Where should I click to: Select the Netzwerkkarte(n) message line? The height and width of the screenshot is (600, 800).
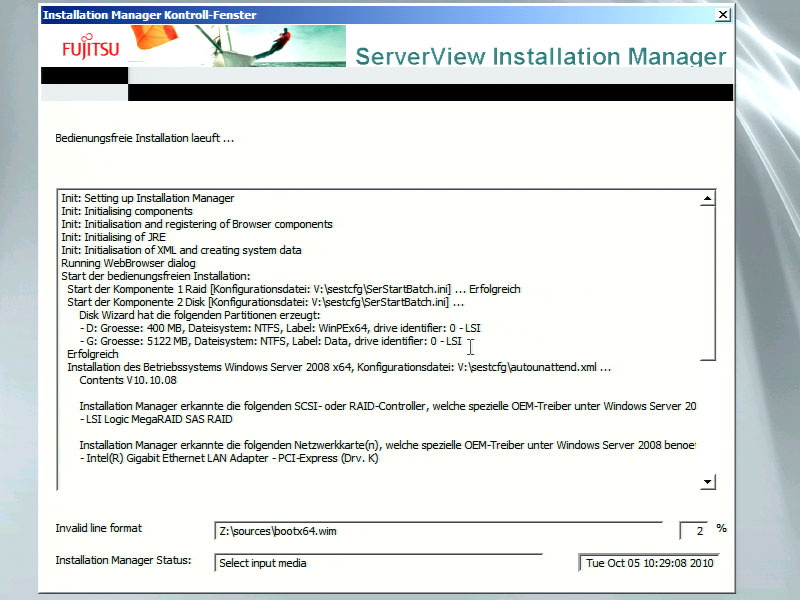coord(387,445)
